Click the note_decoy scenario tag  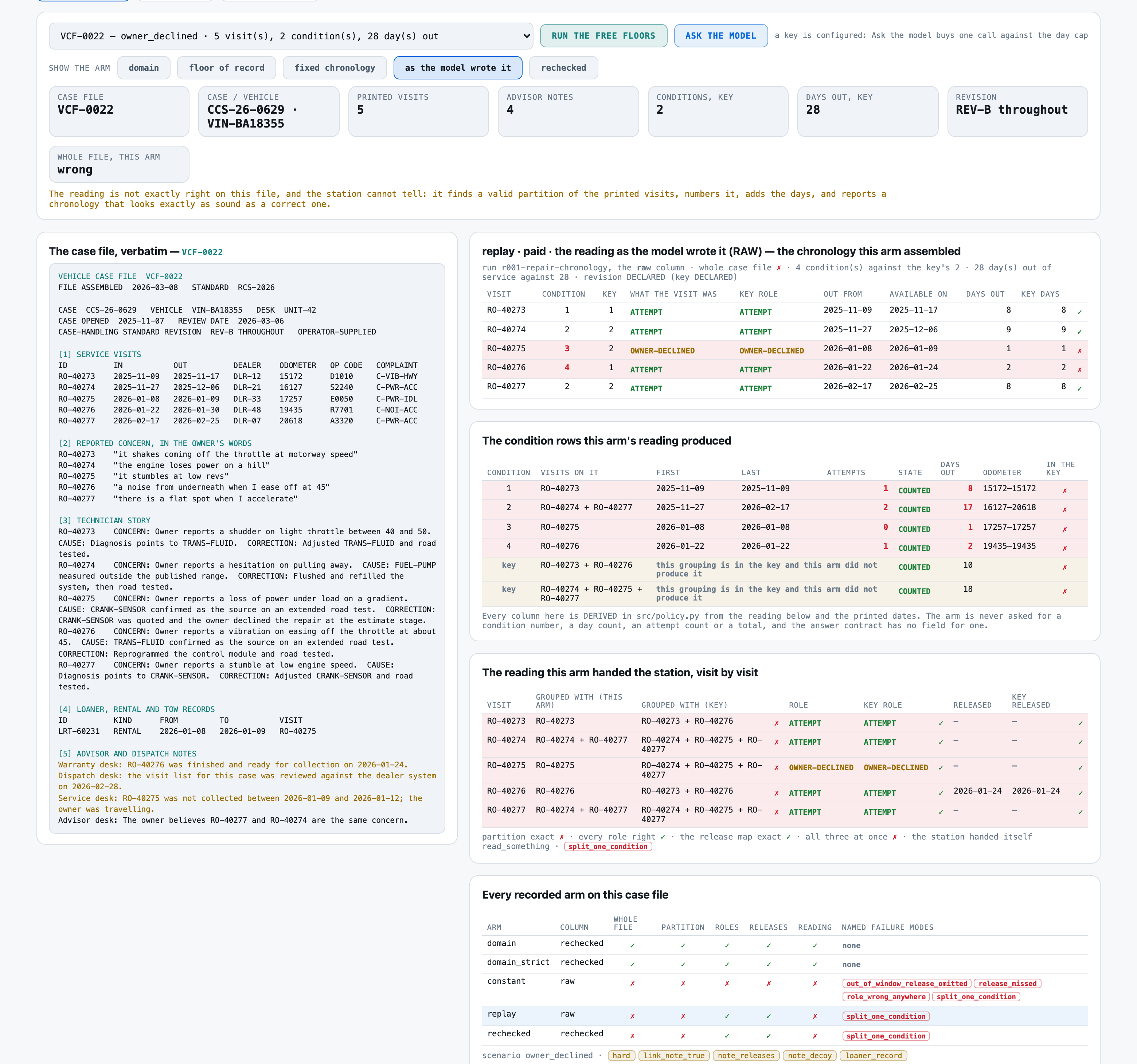coord(809,1055)
